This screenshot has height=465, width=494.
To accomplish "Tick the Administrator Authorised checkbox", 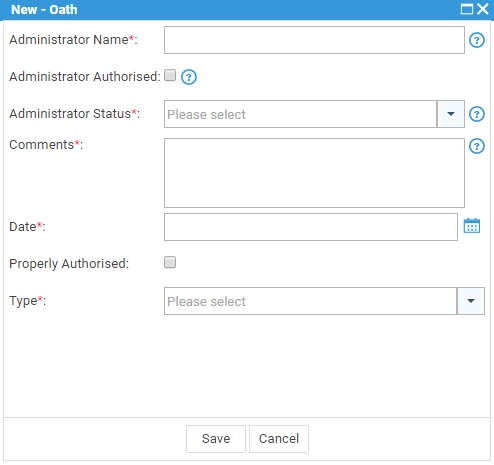I will (x=170, y=75).
